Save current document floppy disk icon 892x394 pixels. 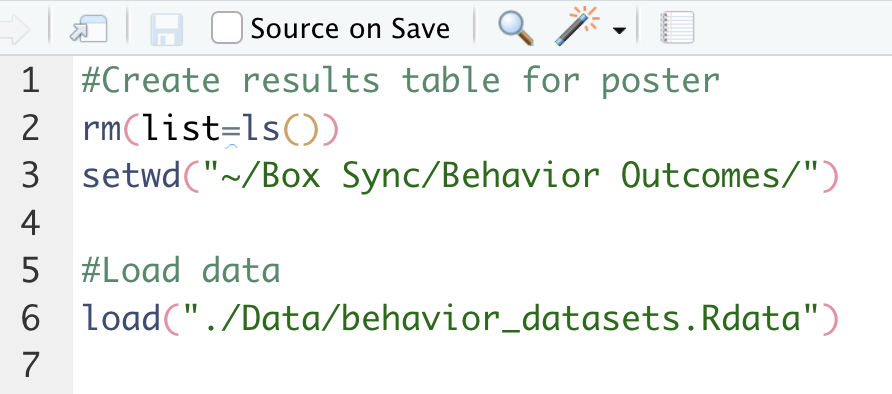[167, 30]
